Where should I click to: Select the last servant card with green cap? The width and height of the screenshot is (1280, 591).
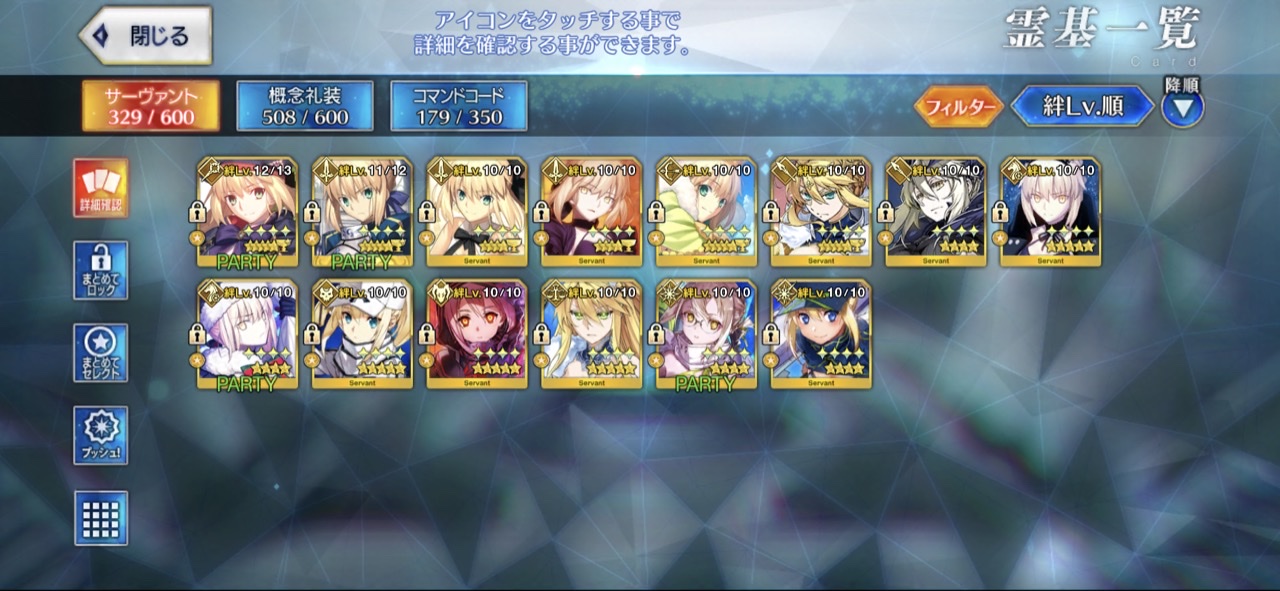(821, 334)
